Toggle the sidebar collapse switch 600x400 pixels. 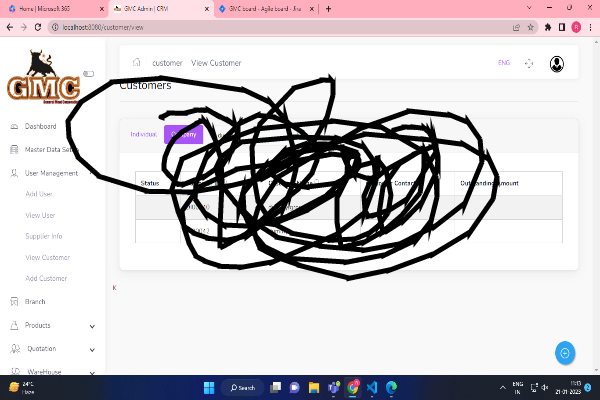tap(88, 73)
